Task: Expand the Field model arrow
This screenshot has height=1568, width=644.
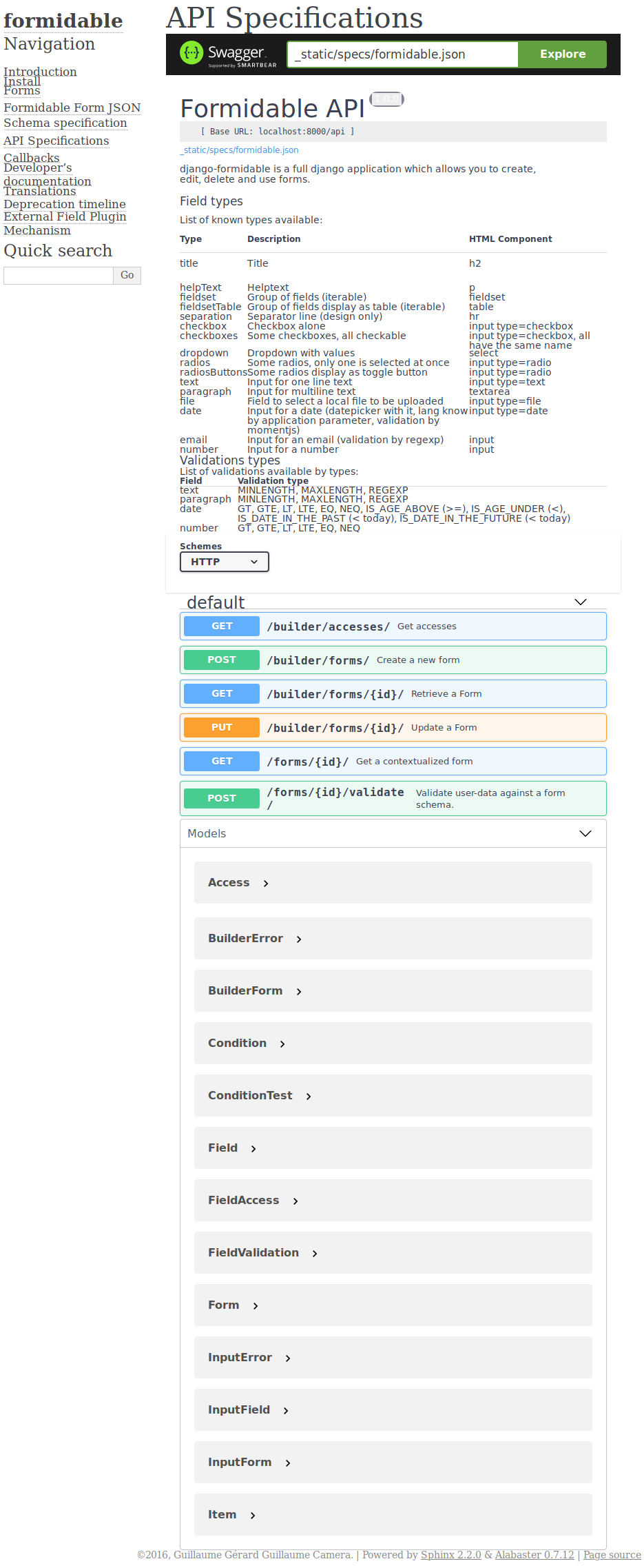Action: (x=253, y=1148)
